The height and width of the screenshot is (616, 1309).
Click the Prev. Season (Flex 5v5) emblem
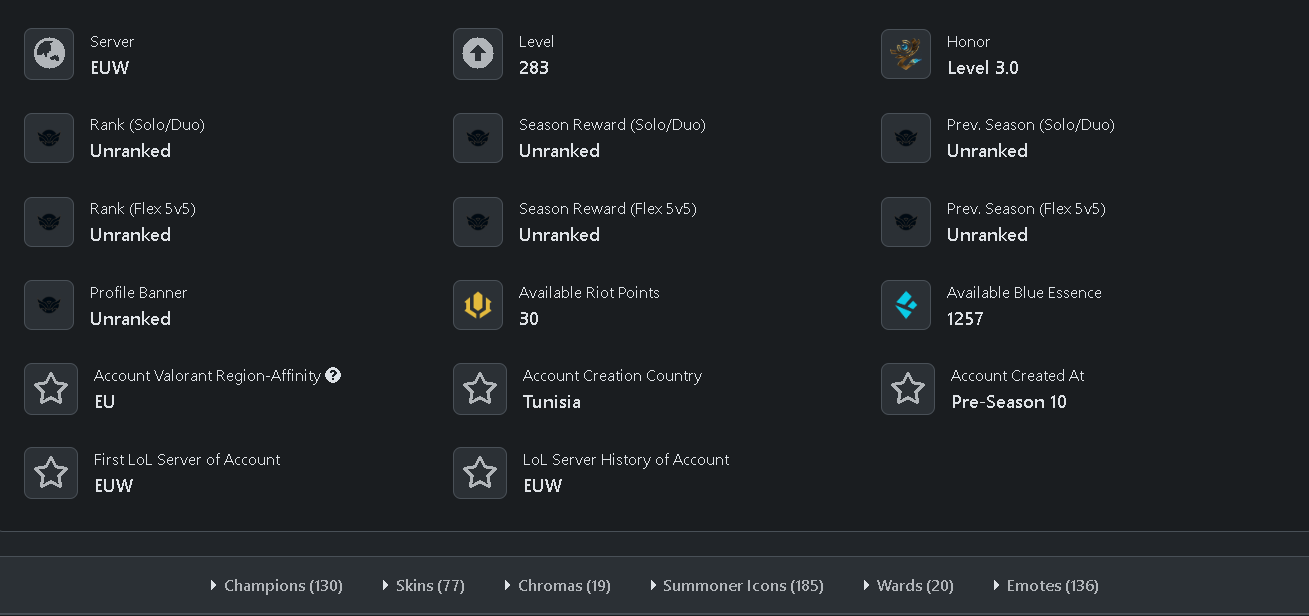point(906,222)
